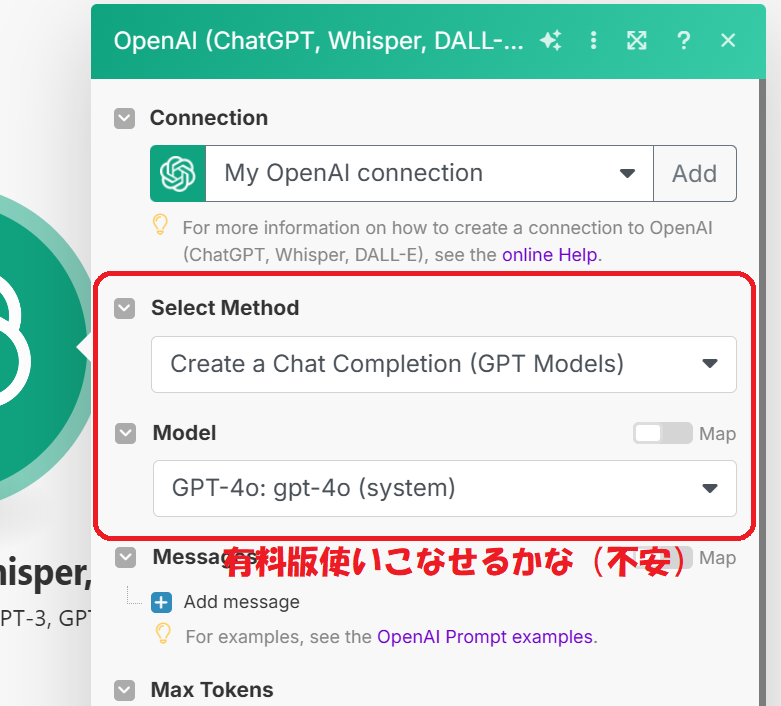Open the My OpenAI connection dropdown
This screenshot has width=781, height=706.
(429, 173)
